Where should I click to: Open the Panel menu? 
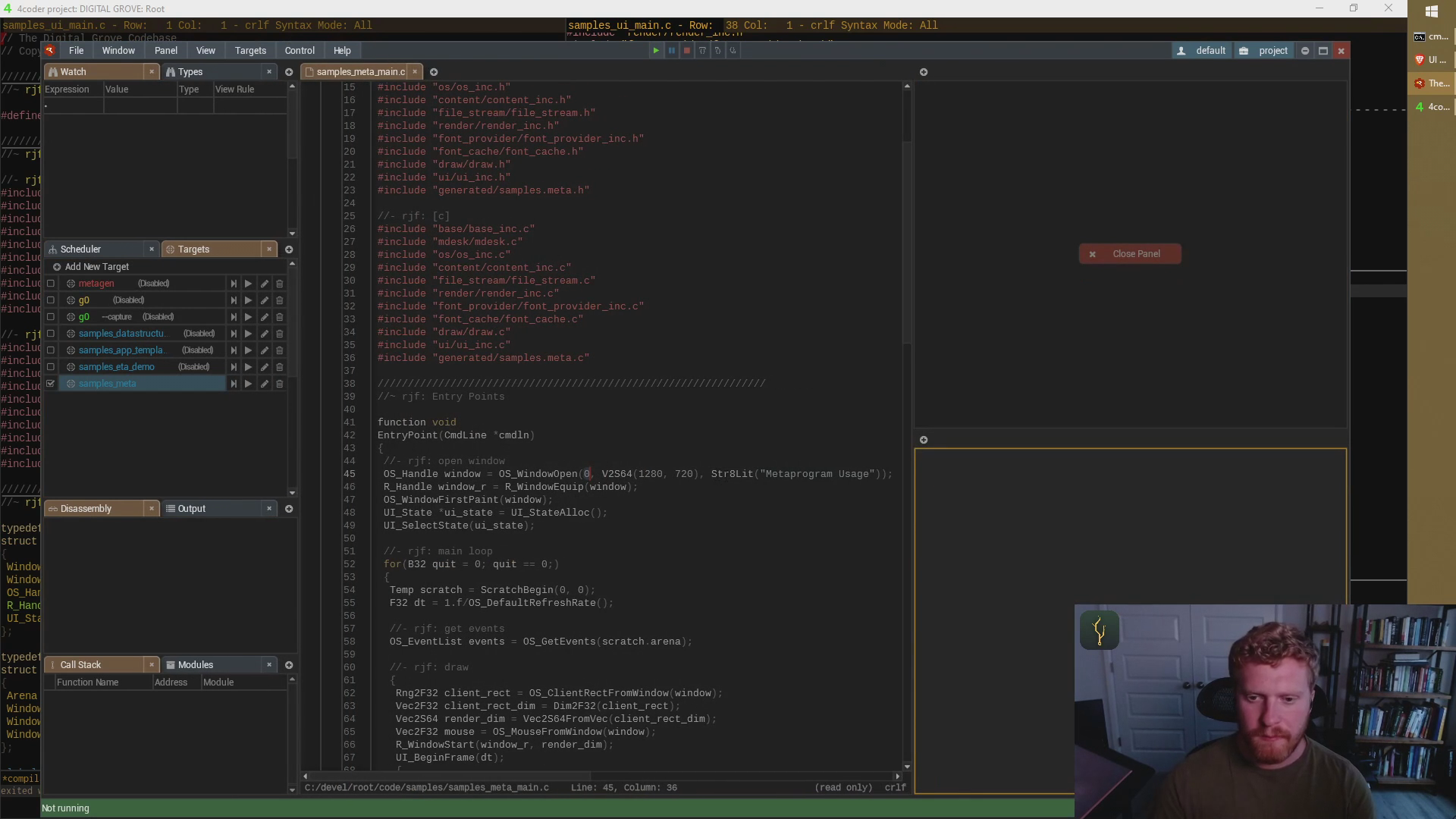tap(166, 51)
